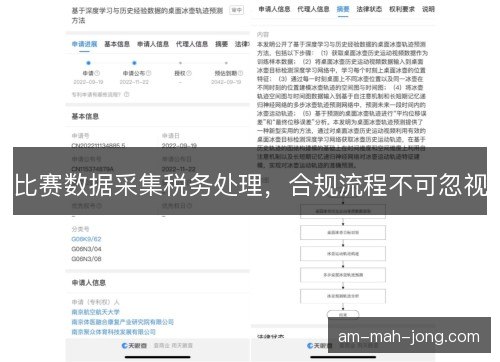Image resolution: width=500 pixels, height=362 pixels.
Task: Select the 申请进展 tab
Action: (x=84, y=44)
